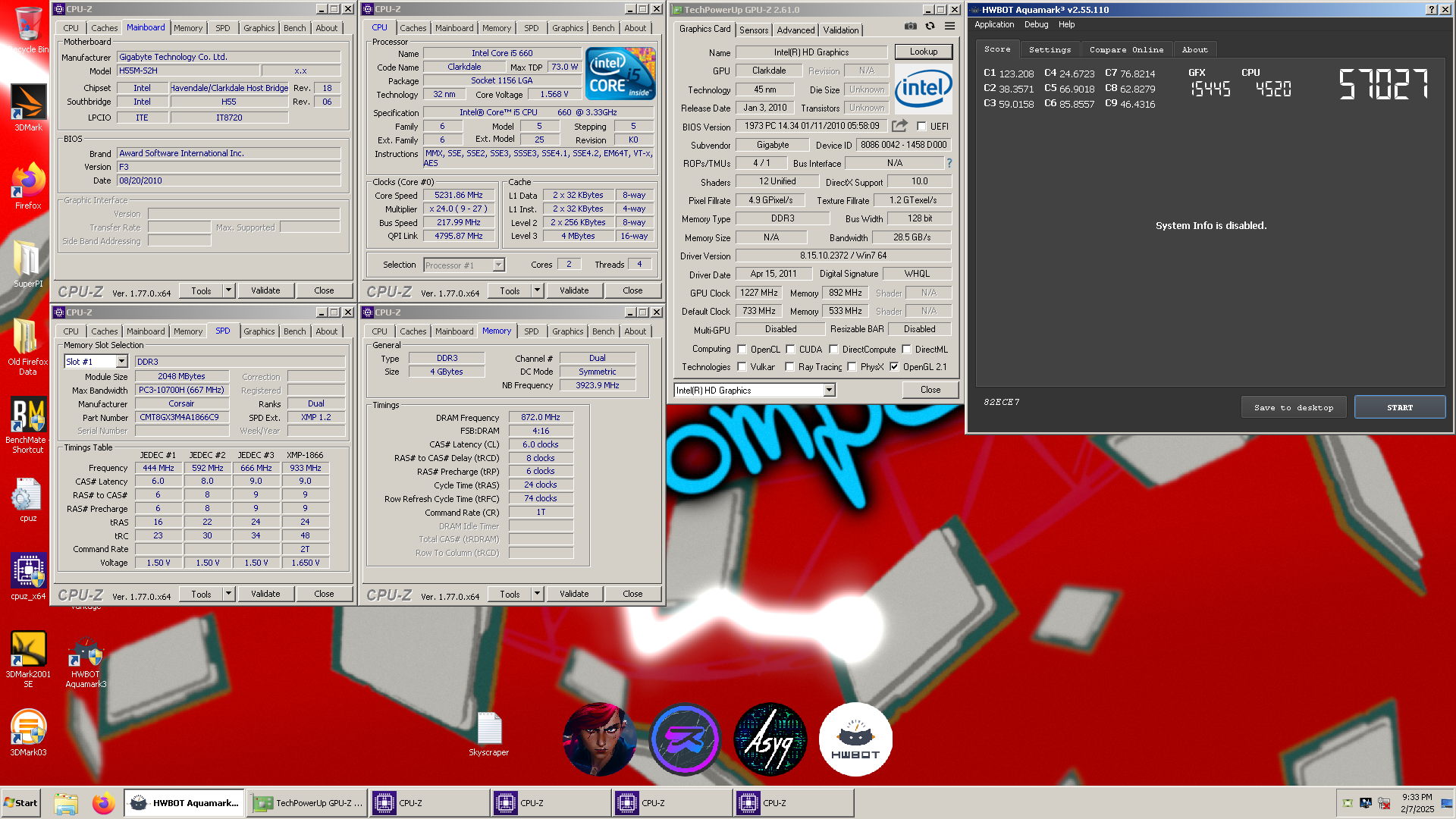Image resolution: width=1456 pixels, height=819 pixels.
Task: Toggle the OpenCL checkbox
Action: click(x=742, y=350)
